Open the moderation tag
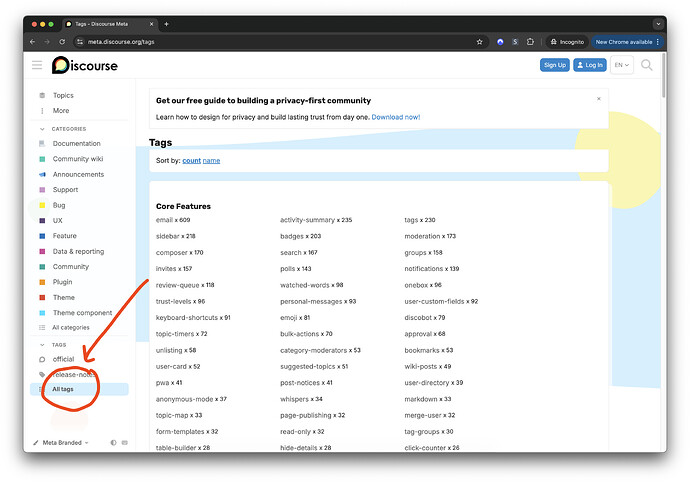This screenshot has height=483, width=690. [422, 236]
